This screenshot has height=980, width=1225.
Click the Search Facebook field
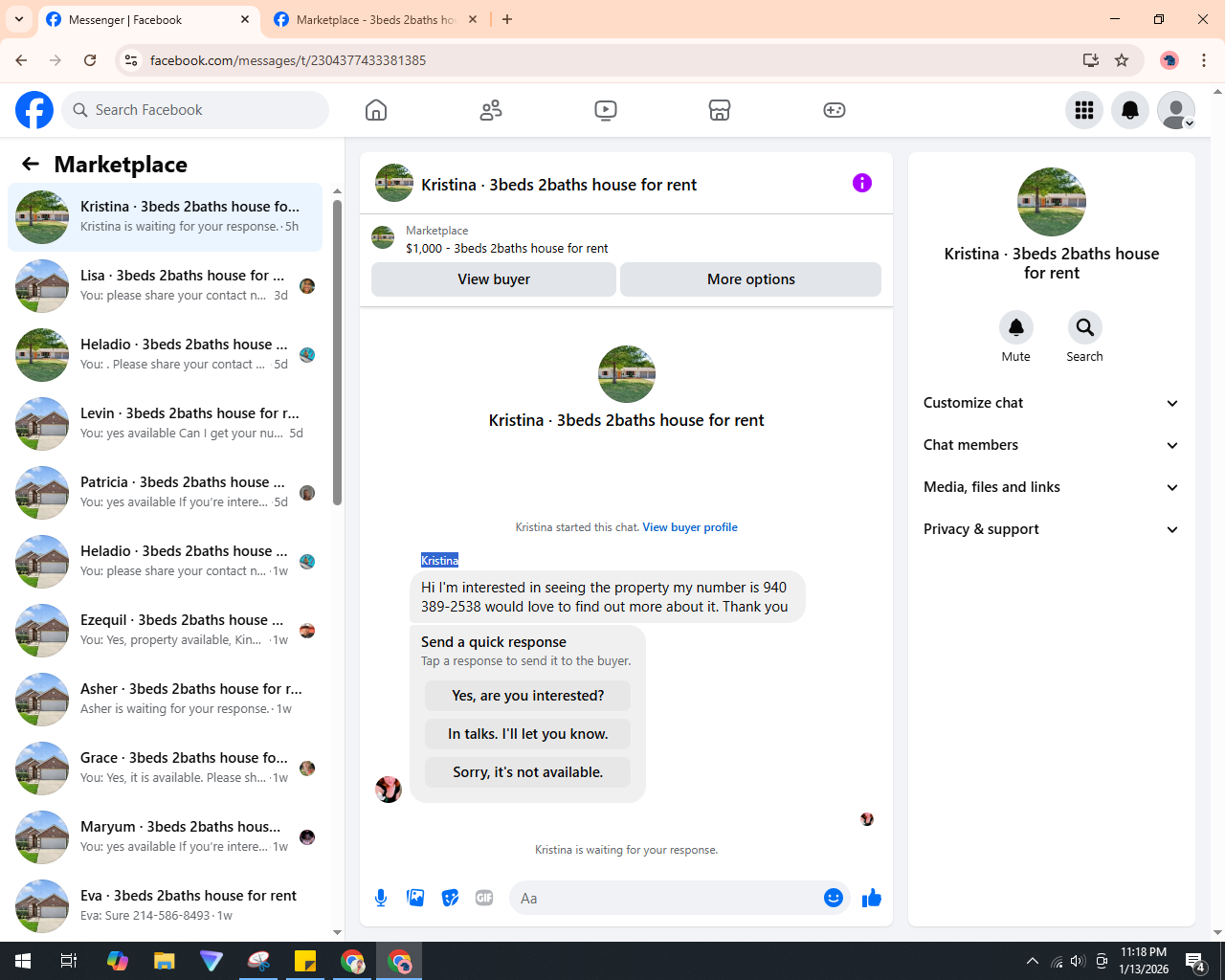tap(195, 110)
